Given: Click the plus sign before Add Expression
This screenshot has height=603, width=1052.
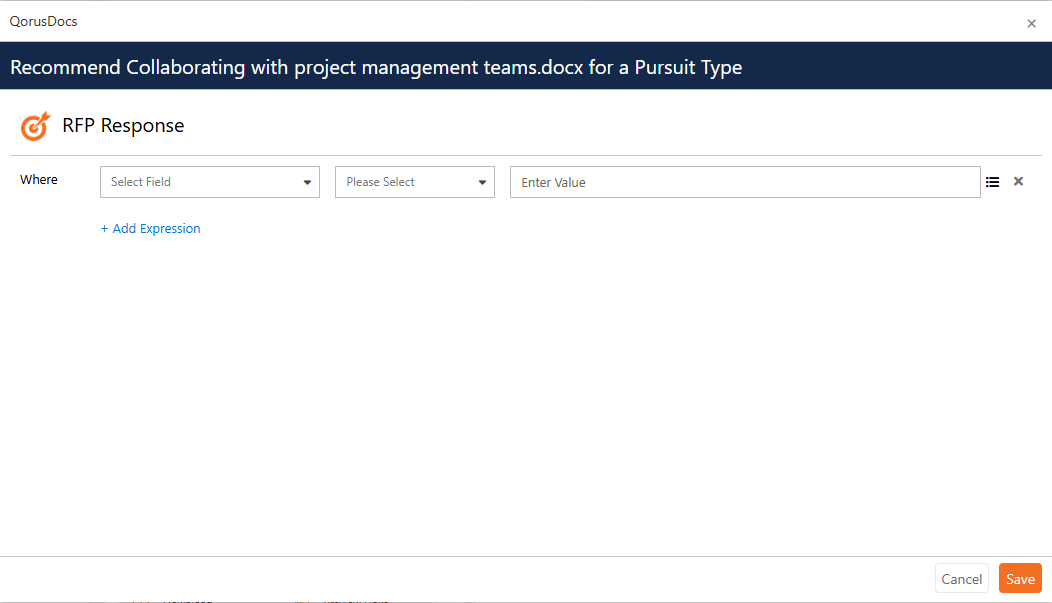Looking at the screenshot, I should click(x=104, y=229).
